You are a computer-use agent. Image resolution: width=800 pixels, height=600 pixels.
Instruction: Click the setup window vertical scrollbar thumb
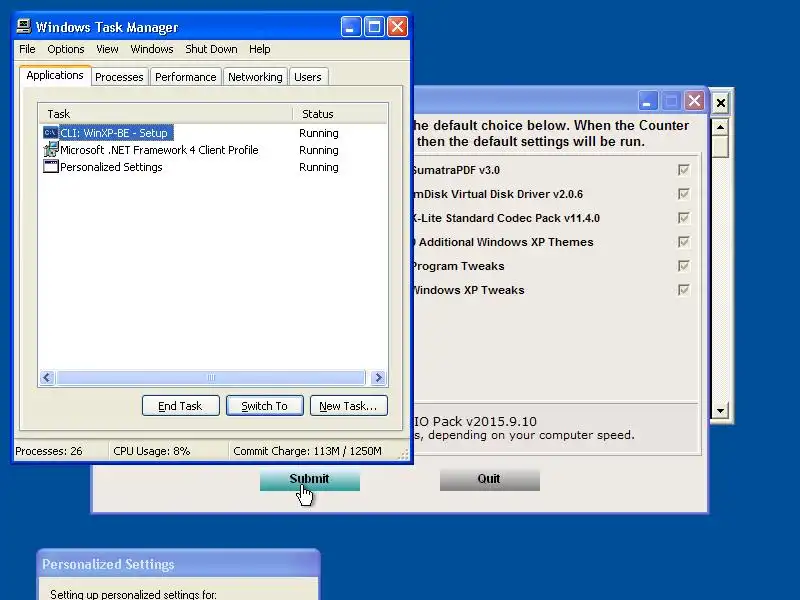(x=720, y=146)
